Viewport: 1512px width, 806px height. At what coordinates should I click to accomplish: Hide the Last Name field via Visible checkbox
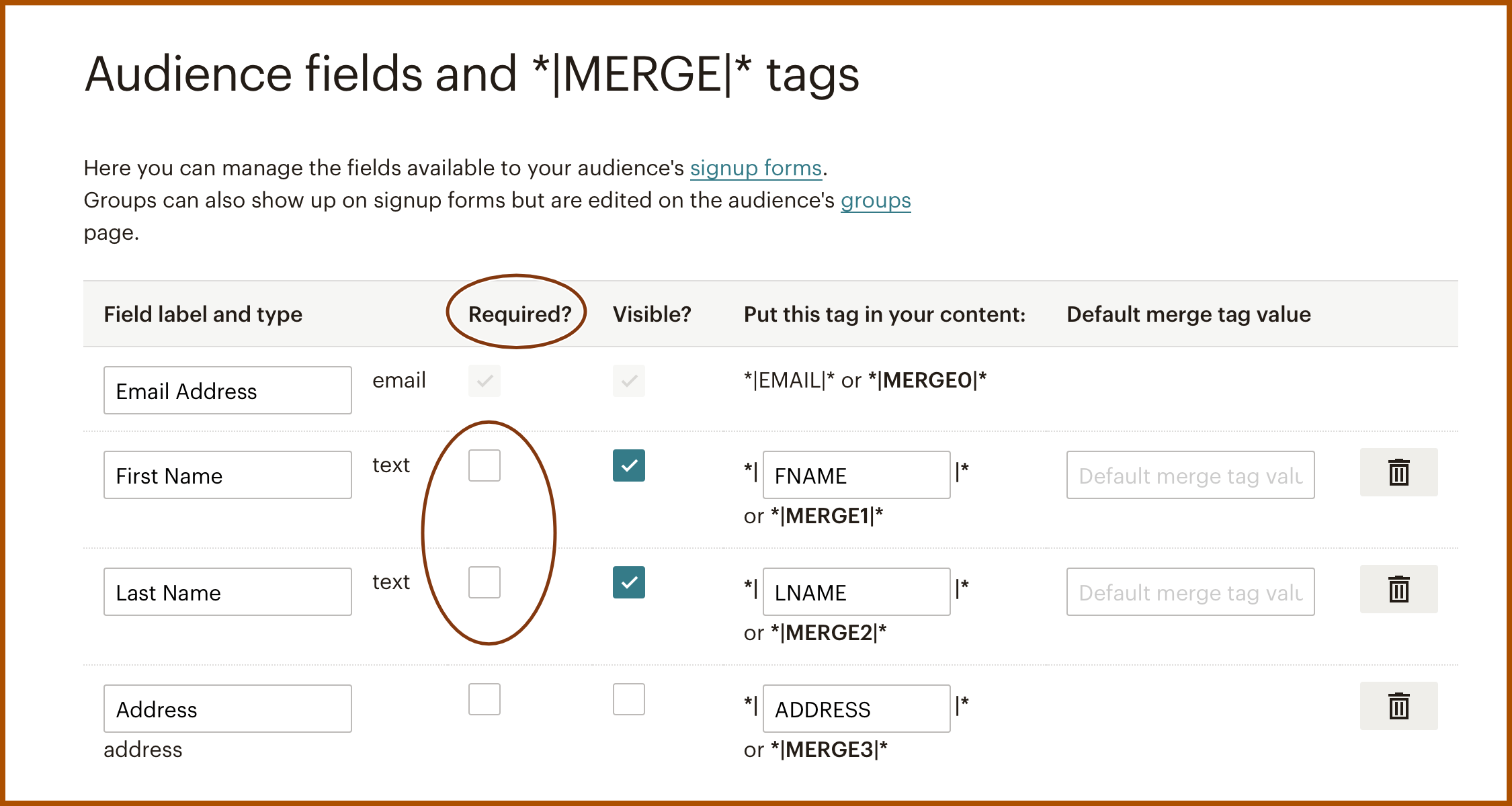pyautogui.click(x=629, y=582)
